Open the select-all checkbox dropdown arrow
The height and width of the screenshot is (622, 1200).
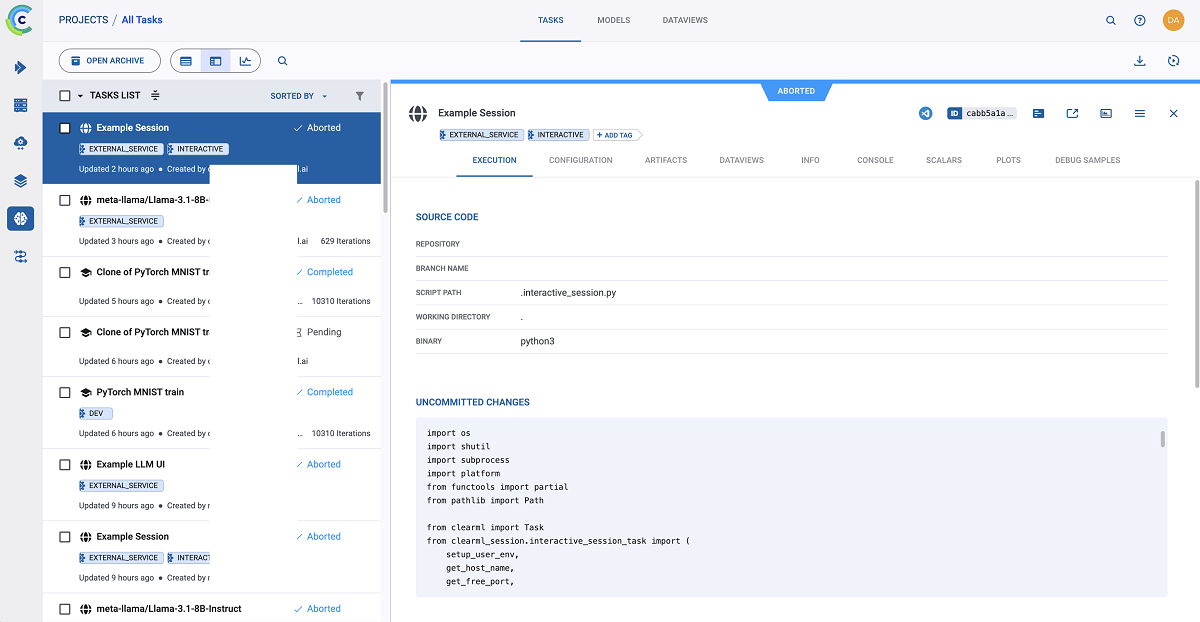click(x=80, y=96)
